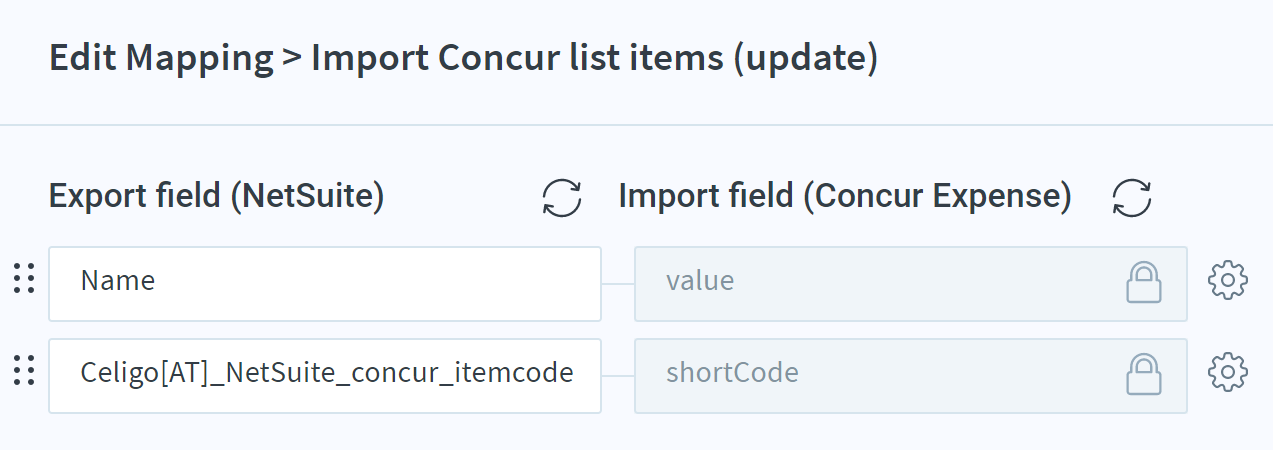The height and width of the screenshot is (450, 1273).
Task: Select the locked value import field
Action: coord(911,284)
